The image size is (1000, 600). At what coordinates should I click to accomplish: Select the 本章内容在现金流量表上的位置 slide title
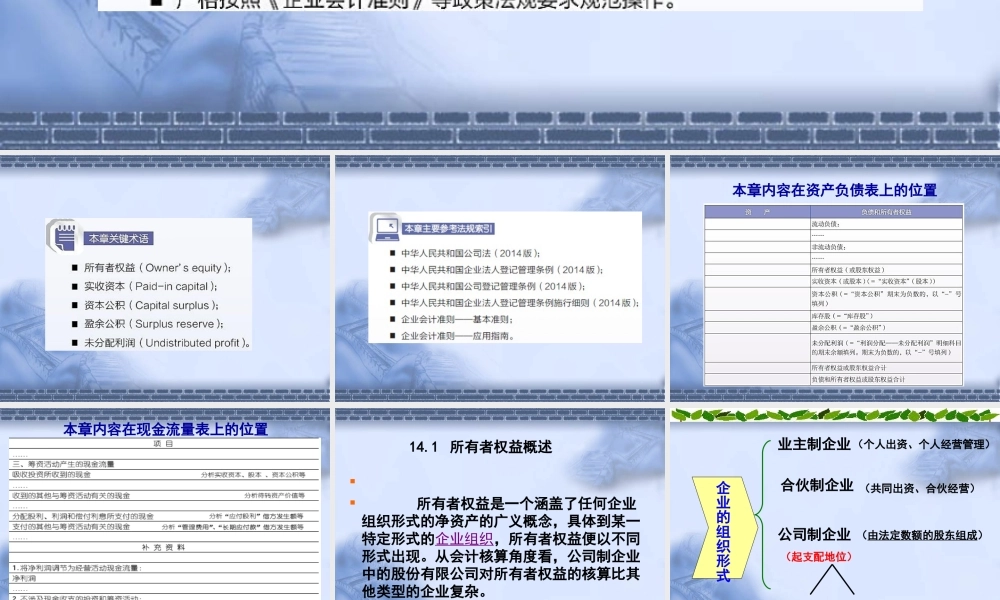click(x=167, y=430)
